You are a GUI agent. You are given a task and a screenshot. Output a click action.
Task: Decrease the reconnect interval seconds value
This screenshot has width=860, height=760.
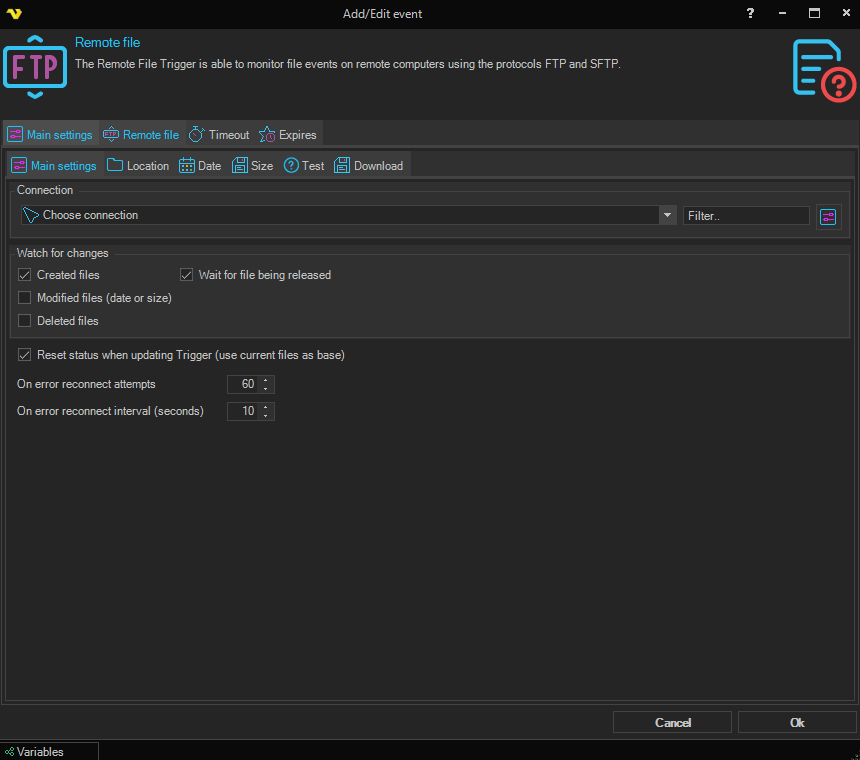pyautogui.click(x=265, y=415)
